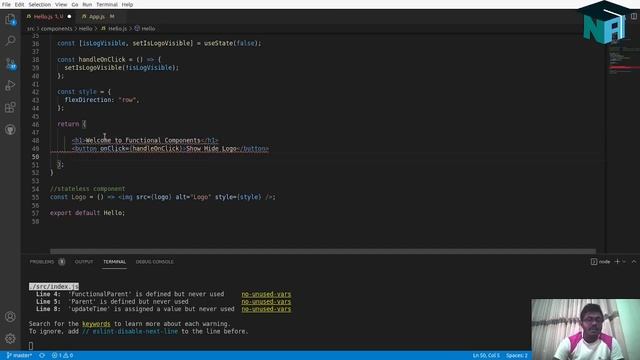Click Spaces: 2 indentation in status bar
This screenshot has height=360, width=640.
(517, 356)
